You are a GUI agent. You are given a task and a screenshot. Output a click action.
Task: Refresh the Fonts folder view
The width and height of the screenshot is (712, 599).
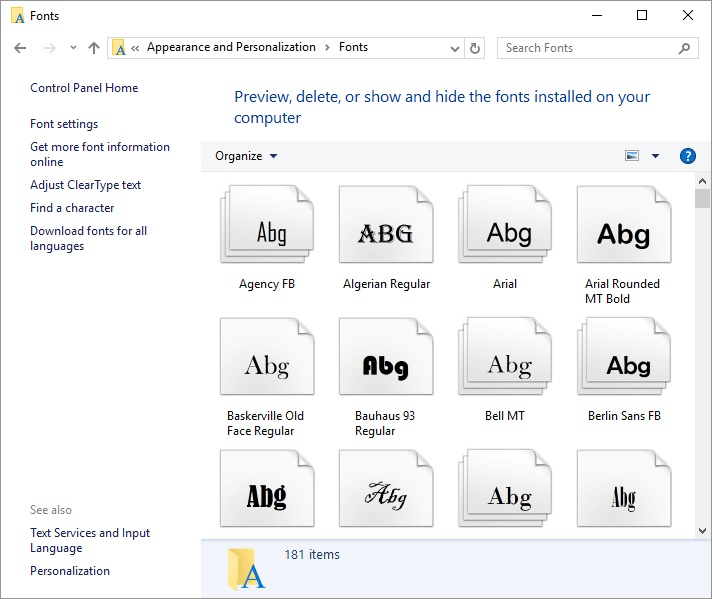475,48
